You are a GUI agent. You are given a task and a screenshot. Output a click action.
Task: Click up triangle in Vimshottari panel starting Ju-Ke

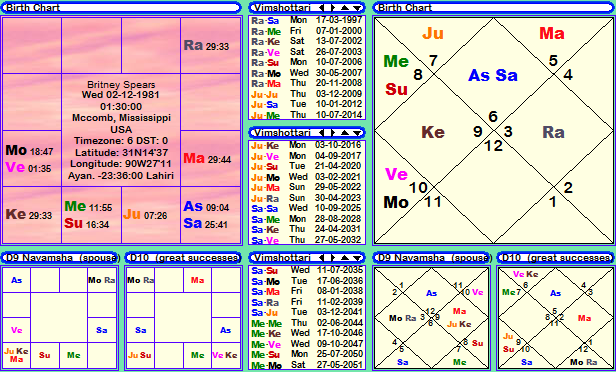(x=345, y=132)
